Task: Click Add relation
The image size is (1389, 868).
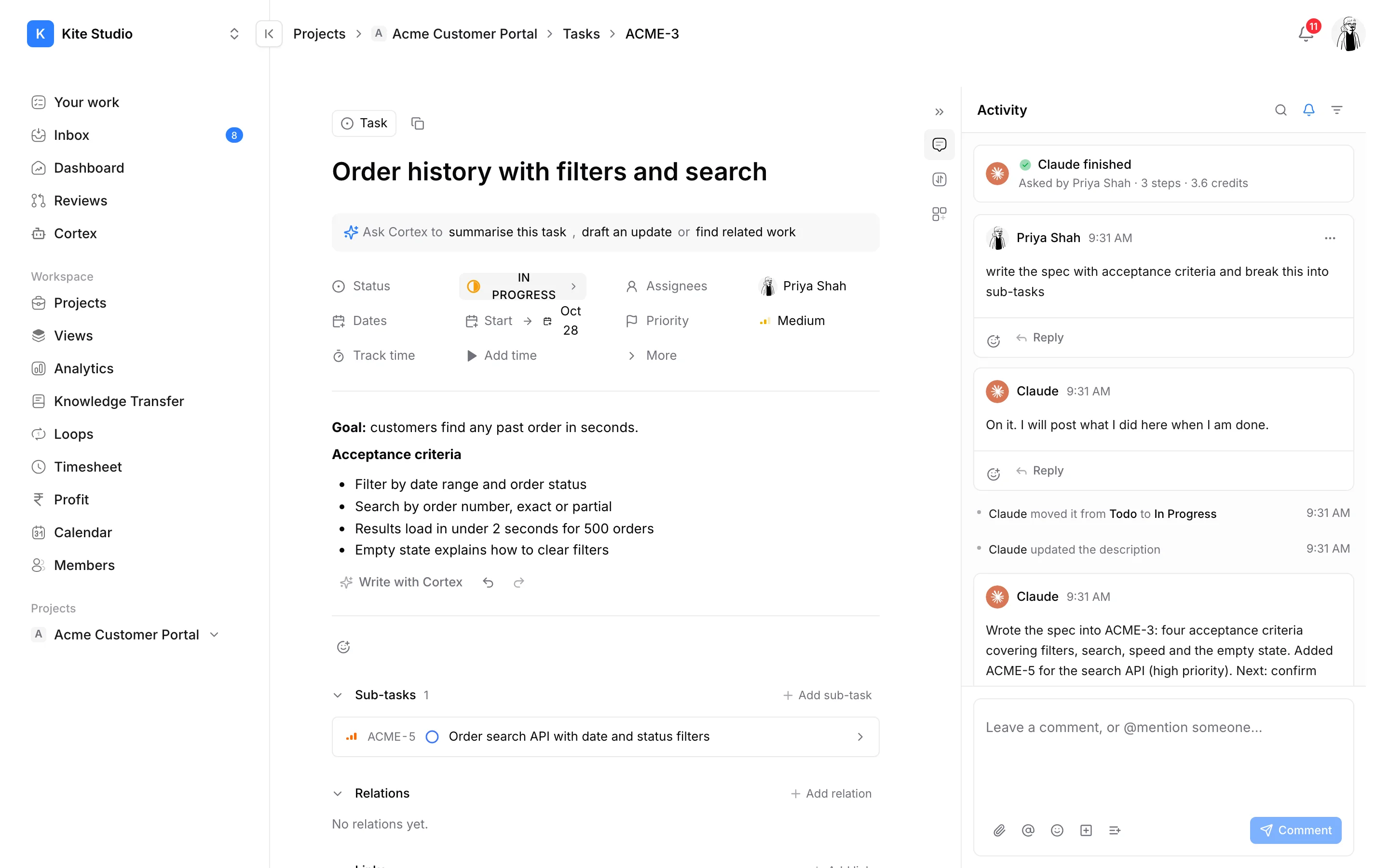Action: 831,793
